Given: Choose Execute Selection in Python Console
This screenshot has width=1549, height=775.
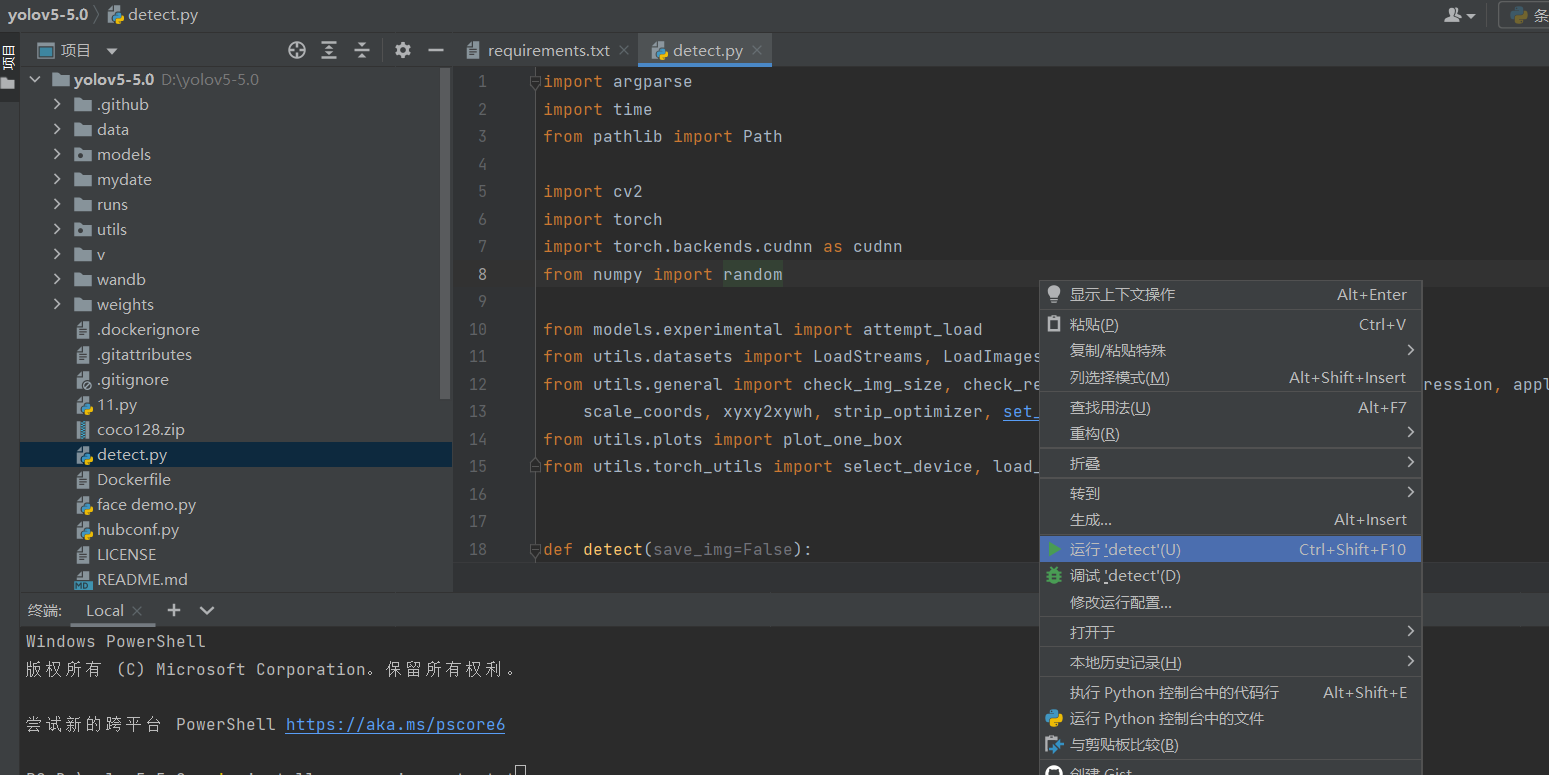Looking at the screenshot, I should click(1231, 692).
